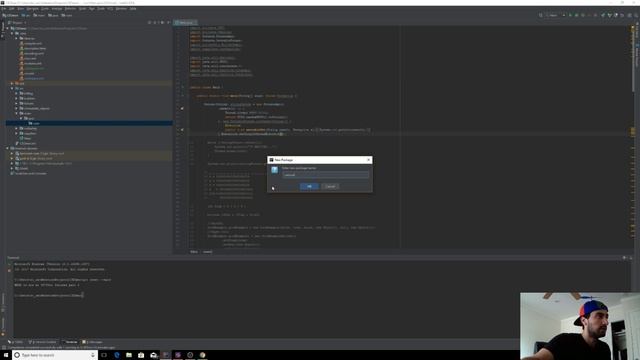Open the Terminal panel gear settings icon

(x=624, y=258)
